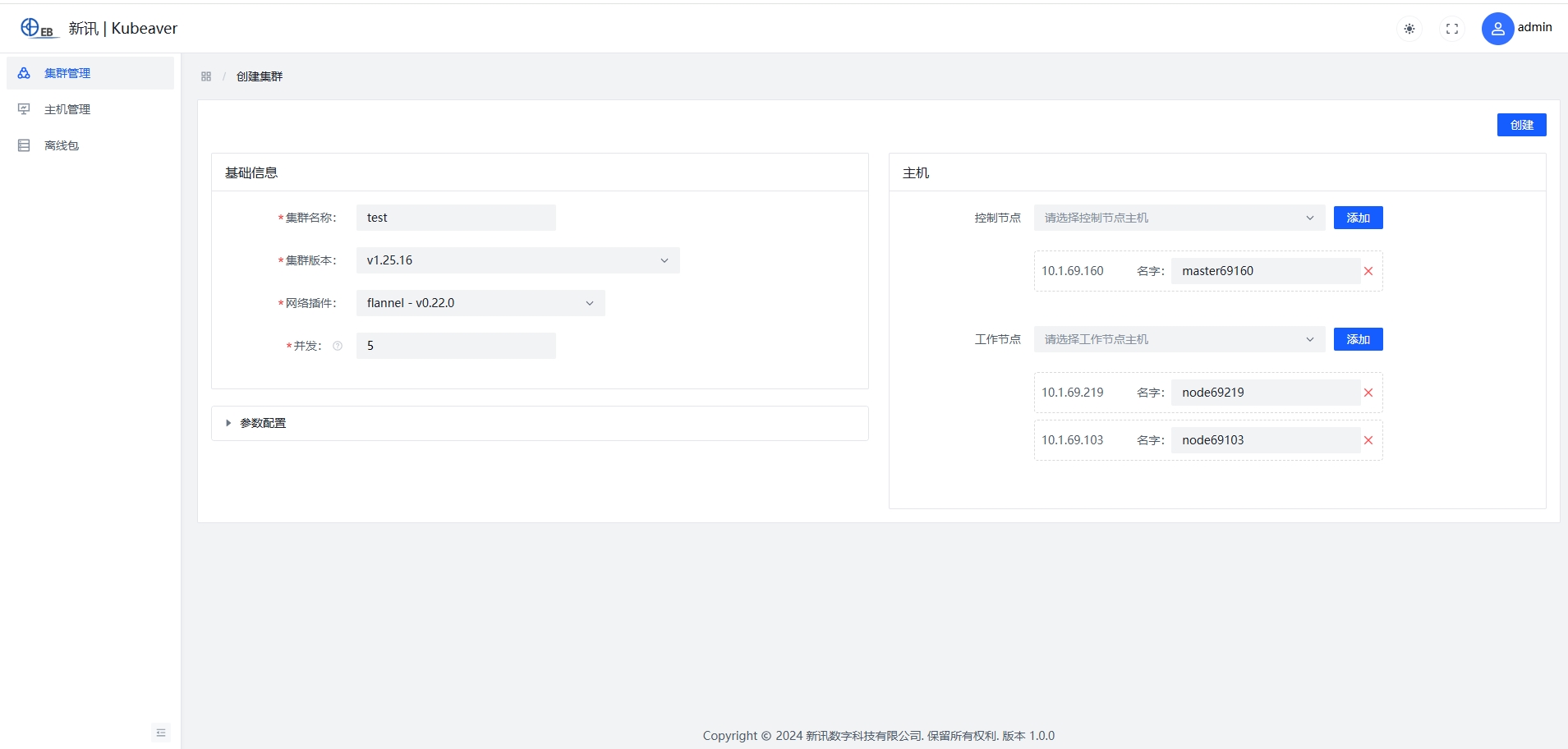Collapse the sidebar with bottom icon
Screen dimensions: 1568x749
point(161,733)
